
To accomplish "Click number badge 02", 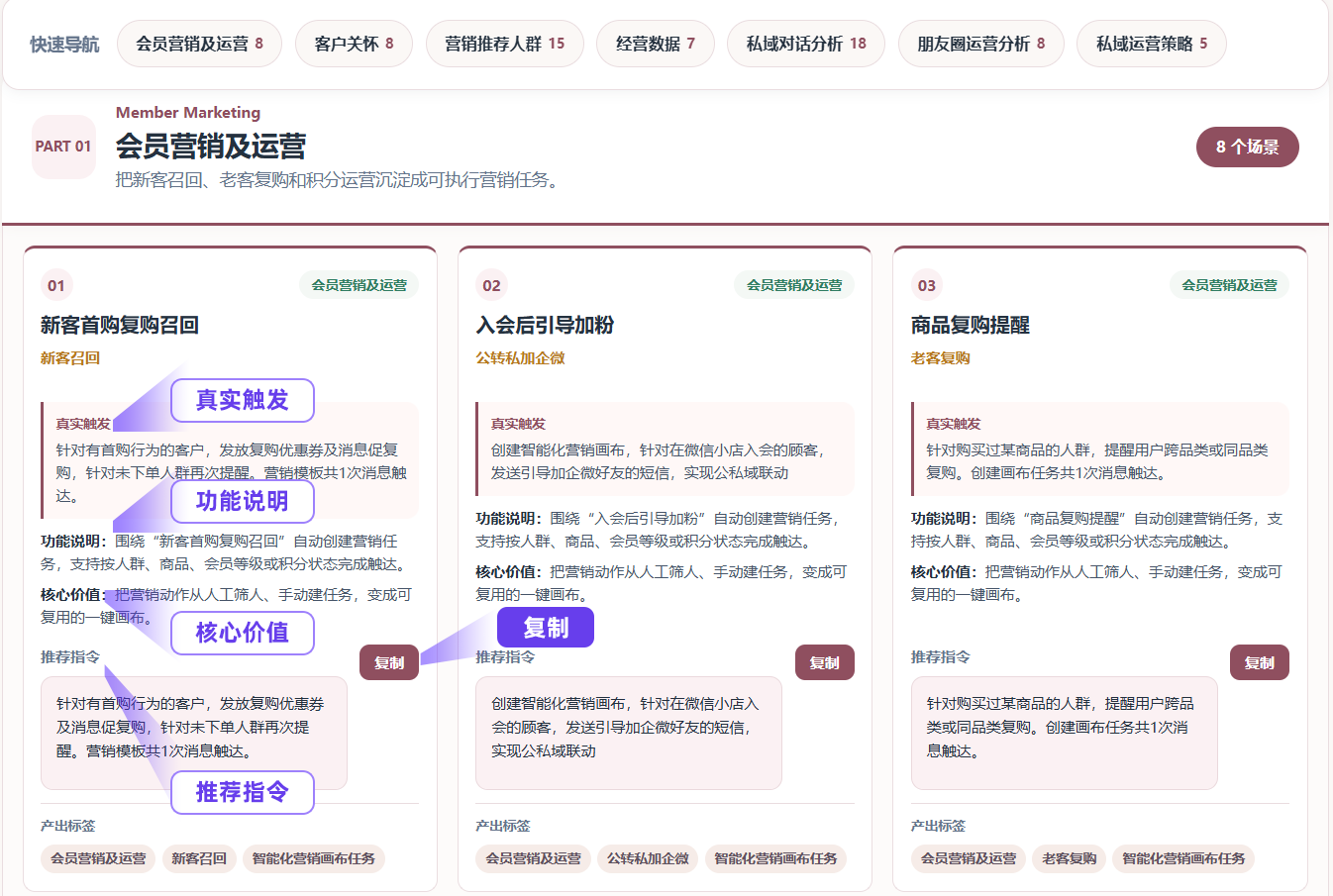I will pos(491,285).
